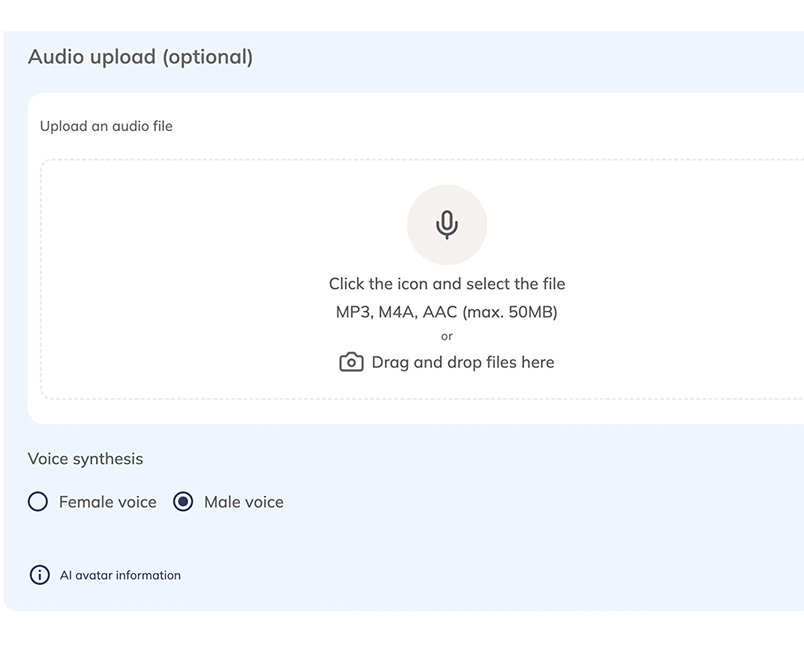Viewport: 804px width, 656px height.
Task: Click the "or" separator in the upload box
Action: click(x=446, y=336)
